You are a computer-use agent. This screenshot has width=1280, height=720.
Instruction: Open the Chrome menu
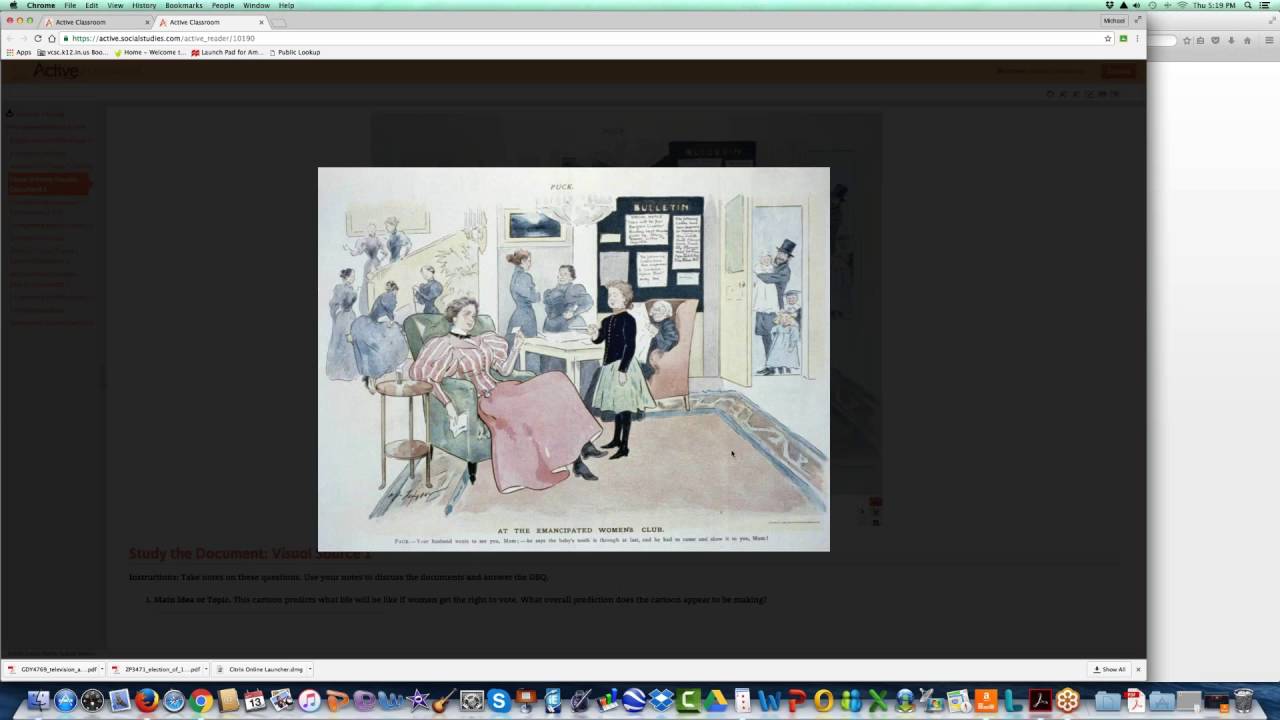pyautogui.click(x=41, y=5)
